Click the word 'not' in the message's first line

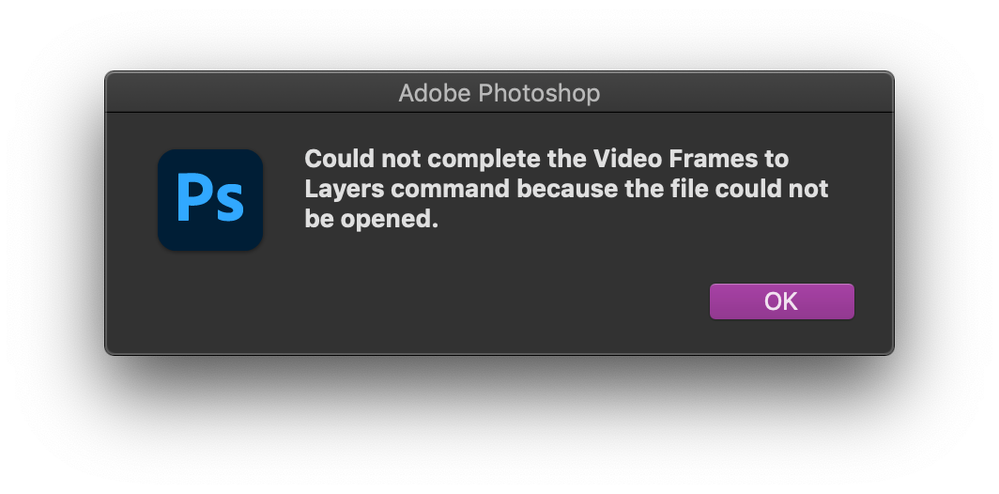[x=401, y=158]
